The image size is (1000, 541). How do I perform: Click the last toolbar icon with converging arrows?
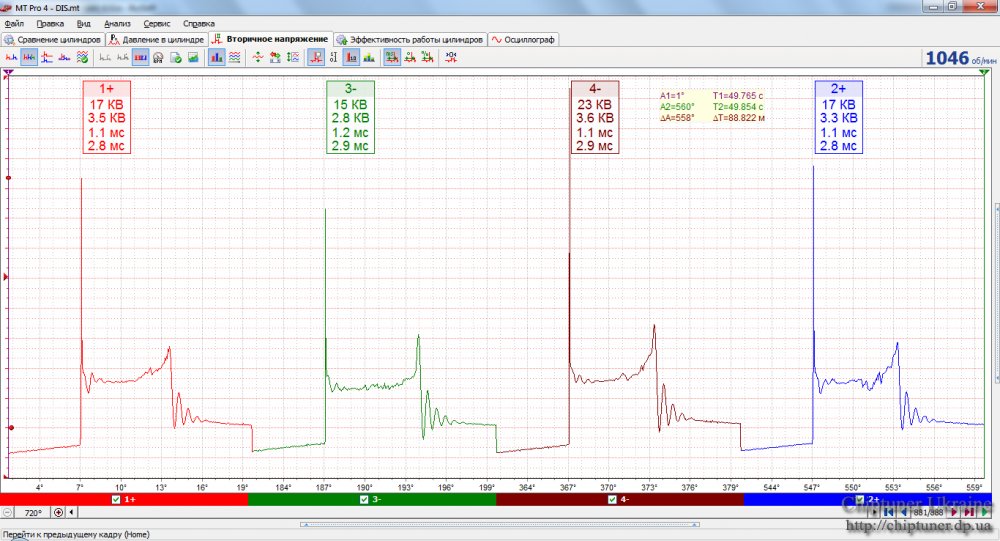coord(451,57)
